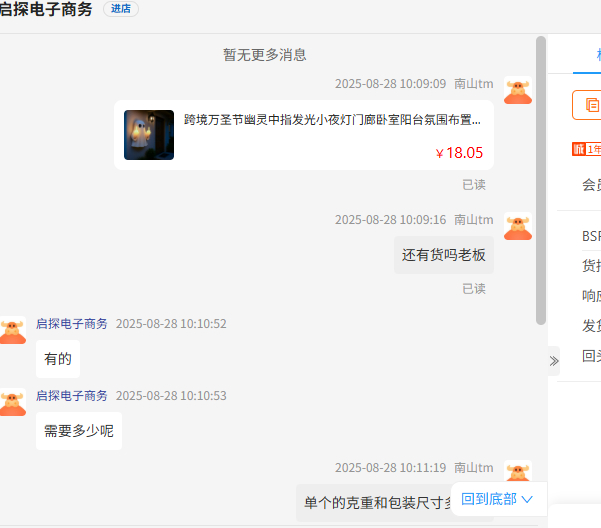Click the 还有货吗老板 message bubble
Viewport: 601px width, 528px height.
coord(444,255)
